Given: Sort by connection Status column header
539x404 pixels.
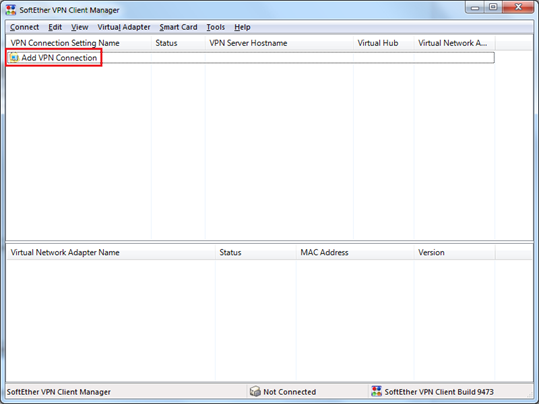Looking at the screenshot, I should 178,43.
